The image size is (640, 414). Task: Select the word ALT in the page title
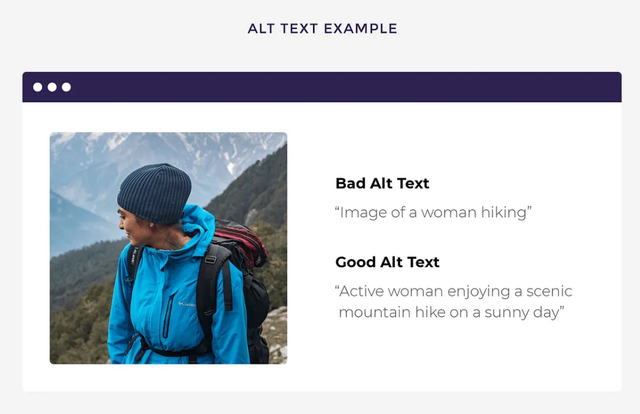pos(261,29)
